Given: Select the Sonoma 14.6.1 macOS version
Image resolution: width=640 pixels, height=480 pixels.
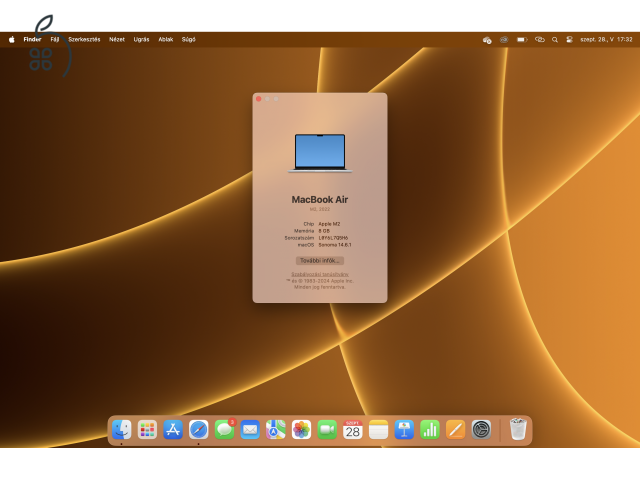Looking at the screenshot, I should pos(335,245).
